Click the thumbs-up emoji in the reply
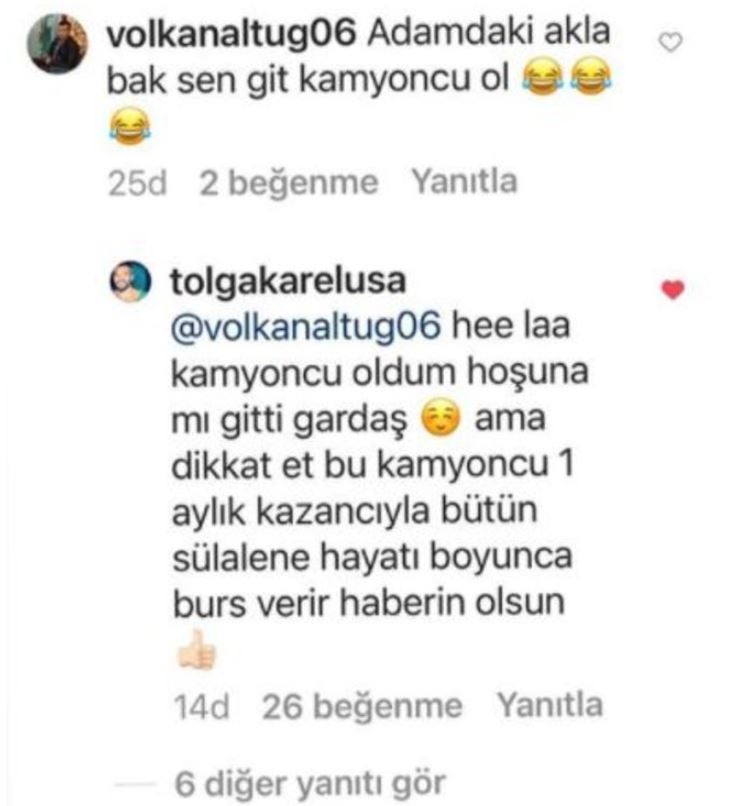Image resolution: width=744 pixels, height=806 pixels. click(196, 650)
